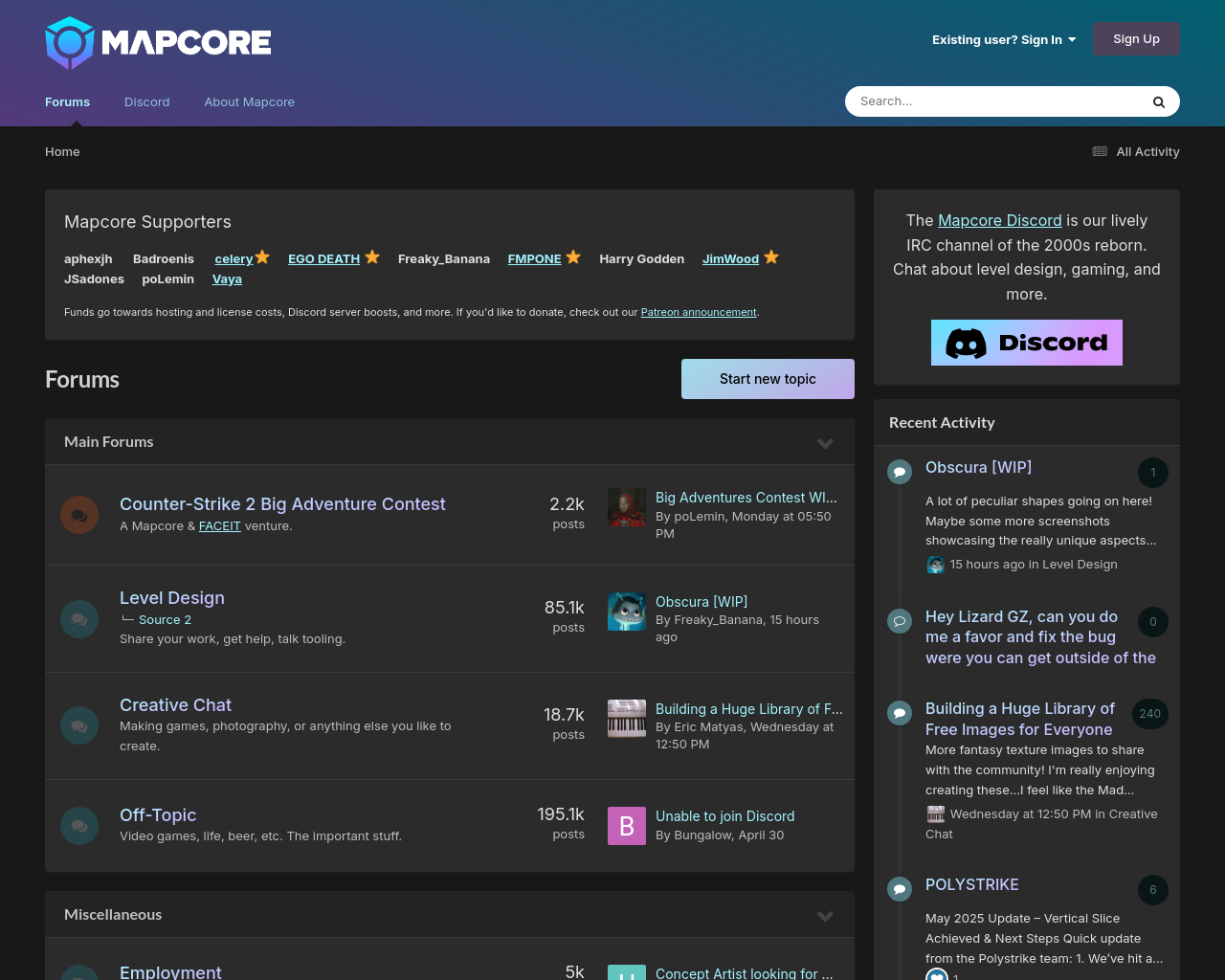Open Bungalow's B avatar in Off-Topic row
This screenshot has width=1225, height=980.
coord(627,825)
